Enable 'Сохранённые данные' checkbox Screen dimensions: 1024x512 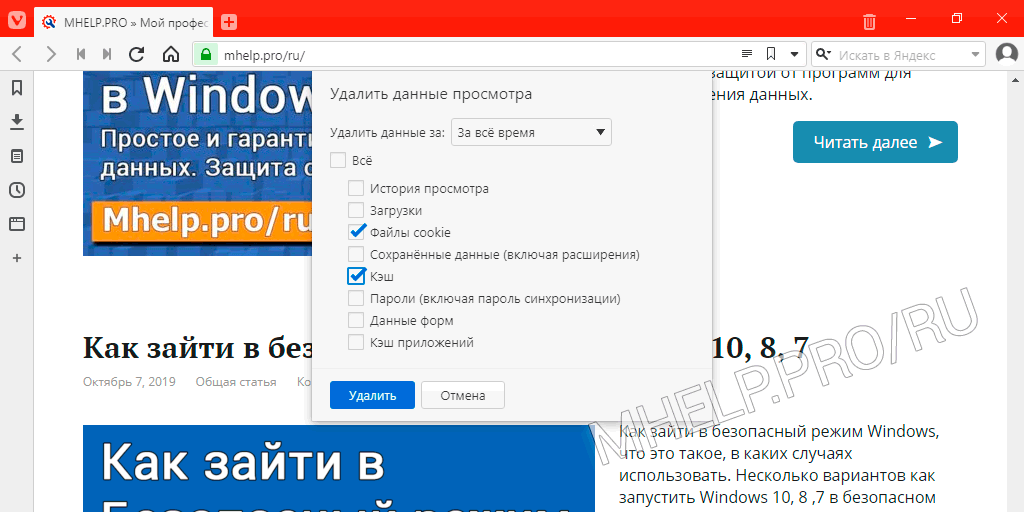pos(356,254)
